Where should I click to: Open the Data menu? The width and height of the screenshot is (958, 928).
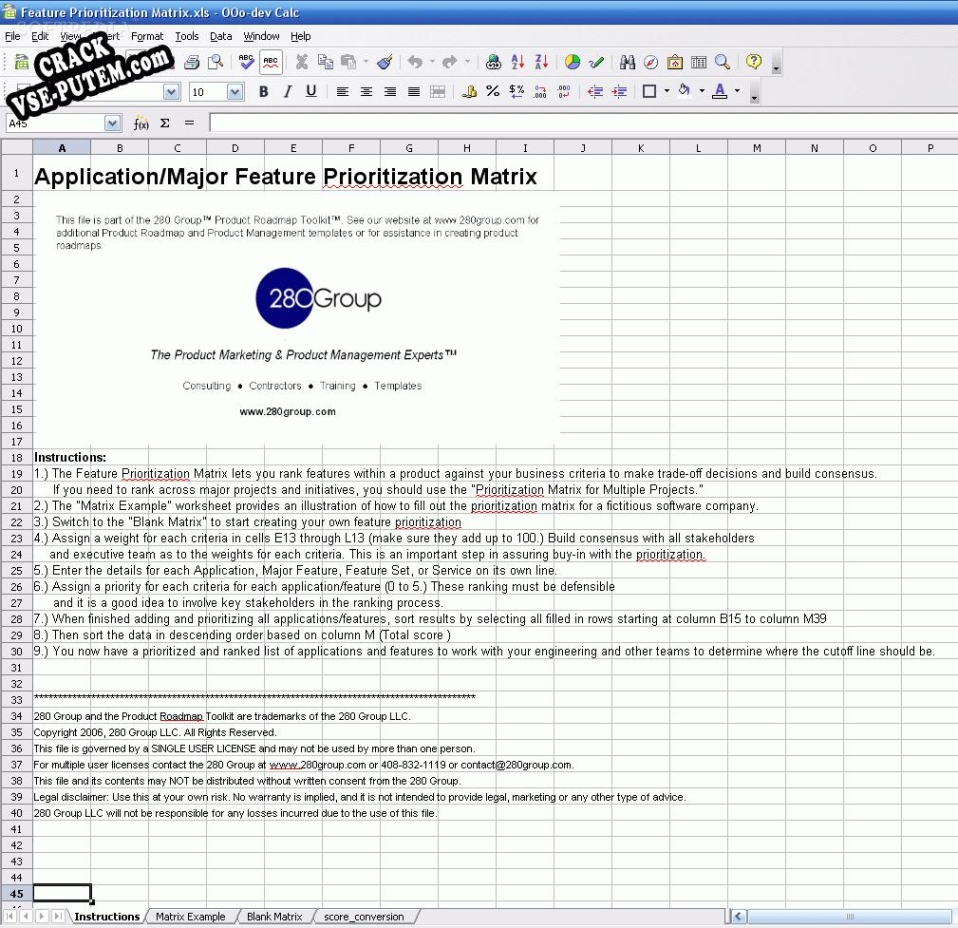pyautogui.click(x=221, y=36)
